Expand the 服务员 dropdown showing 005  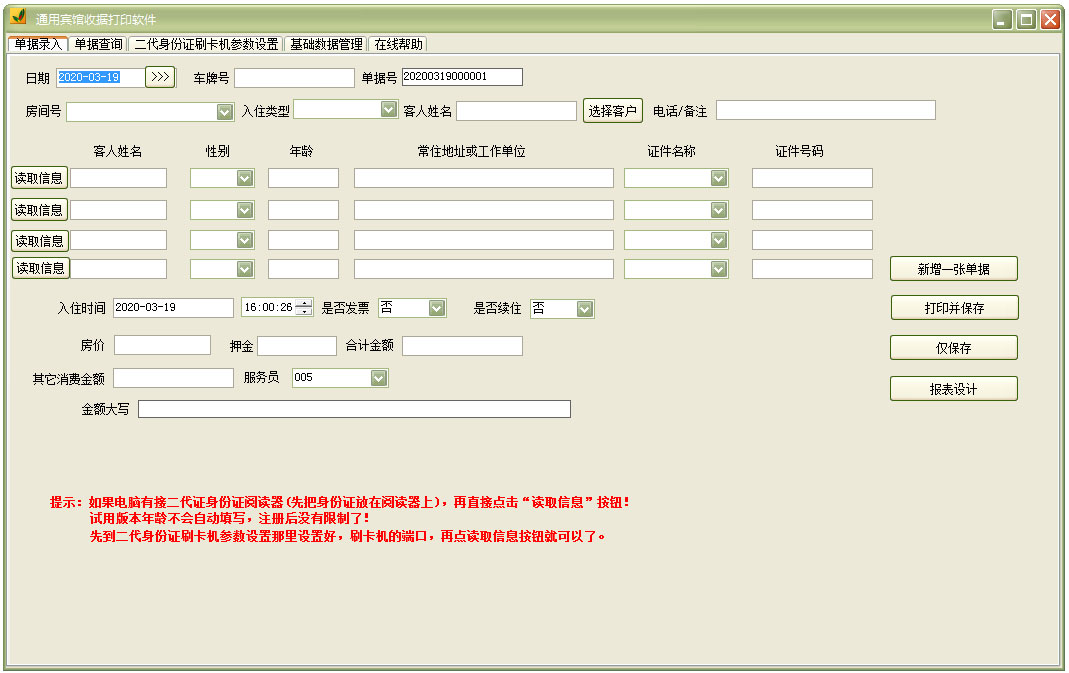click(x=378, y=377)
